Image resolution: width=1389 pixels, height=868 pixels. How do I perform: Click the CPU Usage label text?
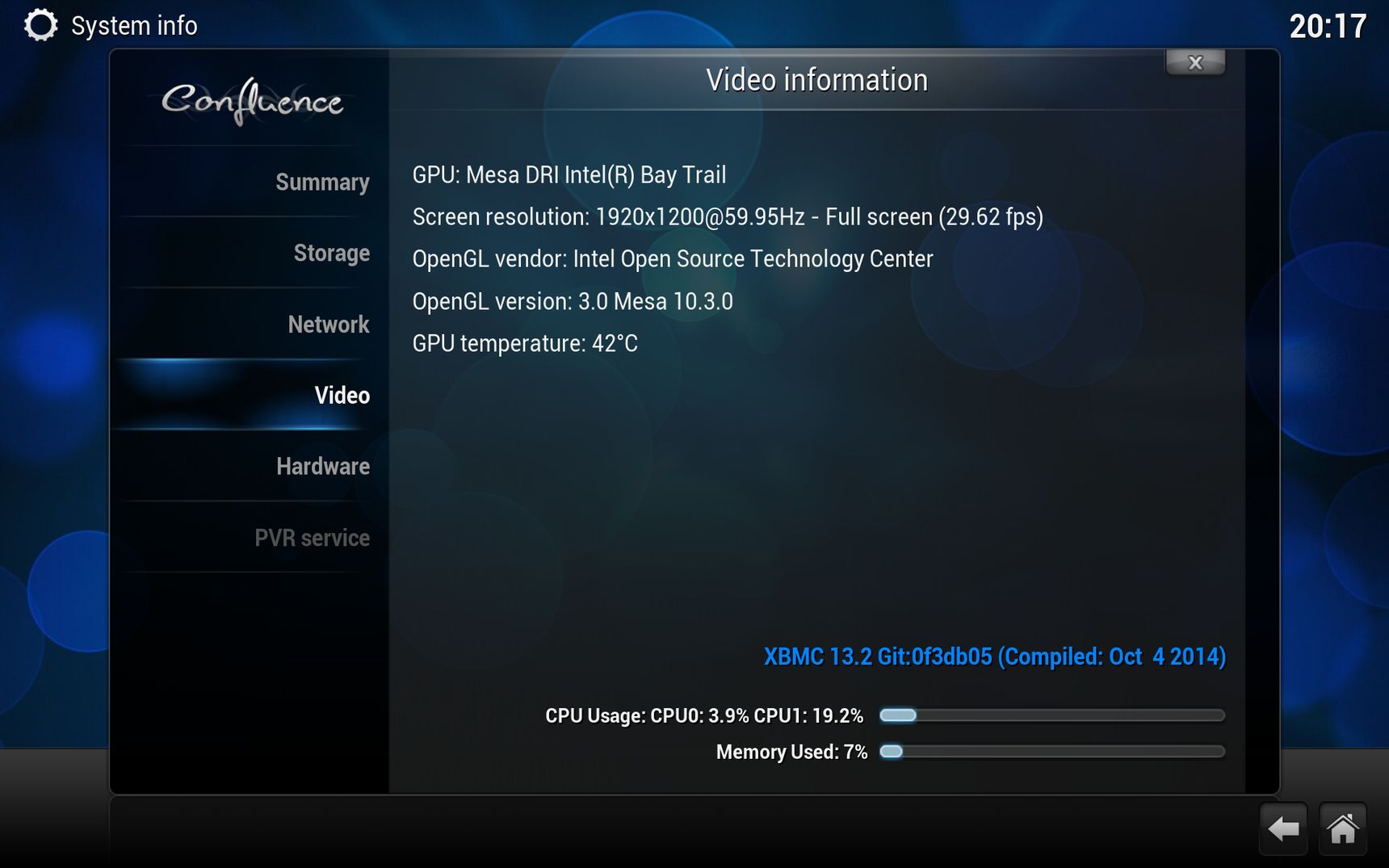click(x=704, y=715)
